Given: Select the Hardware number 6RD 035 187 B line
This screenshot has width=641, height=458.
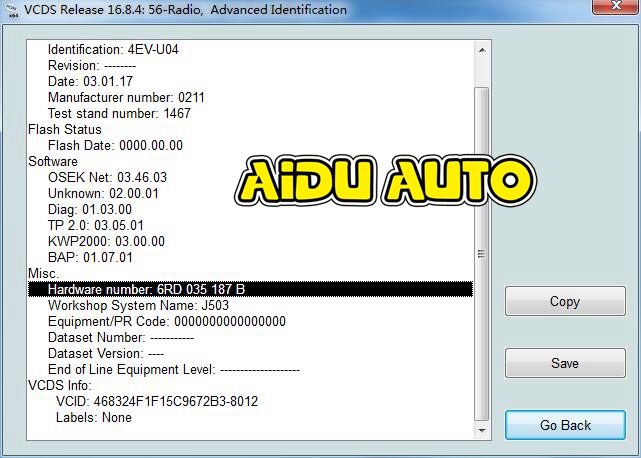Looking at the screenshot, I should [x=146, y=289].
